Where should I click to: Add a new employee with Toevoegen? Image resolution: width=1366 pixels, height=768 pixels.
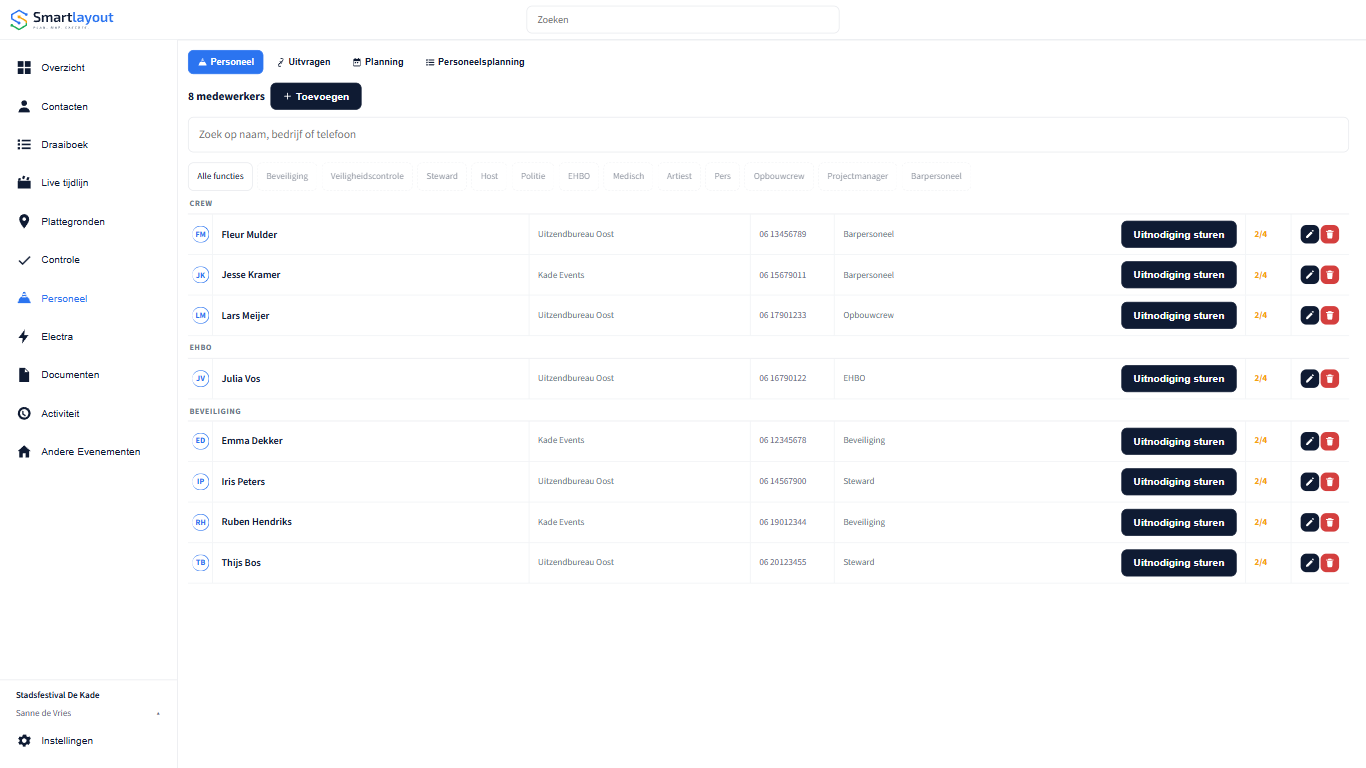(316, 97)
